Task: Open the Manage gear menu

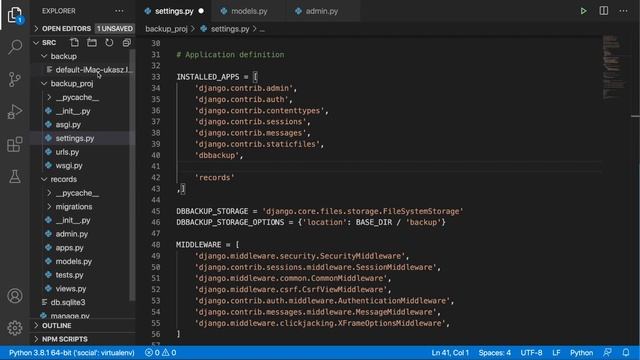Action: point(15,328)
